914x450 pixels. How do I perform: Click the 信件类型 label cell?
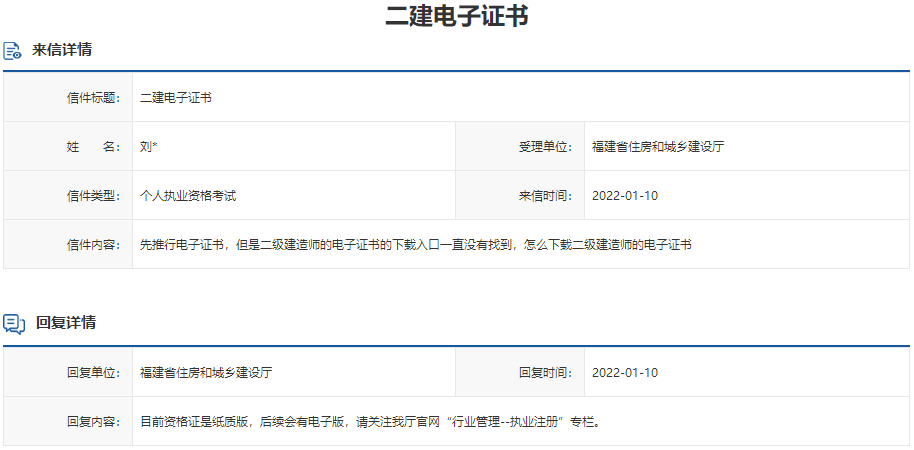pyautogui.click(x=92, y=196)
